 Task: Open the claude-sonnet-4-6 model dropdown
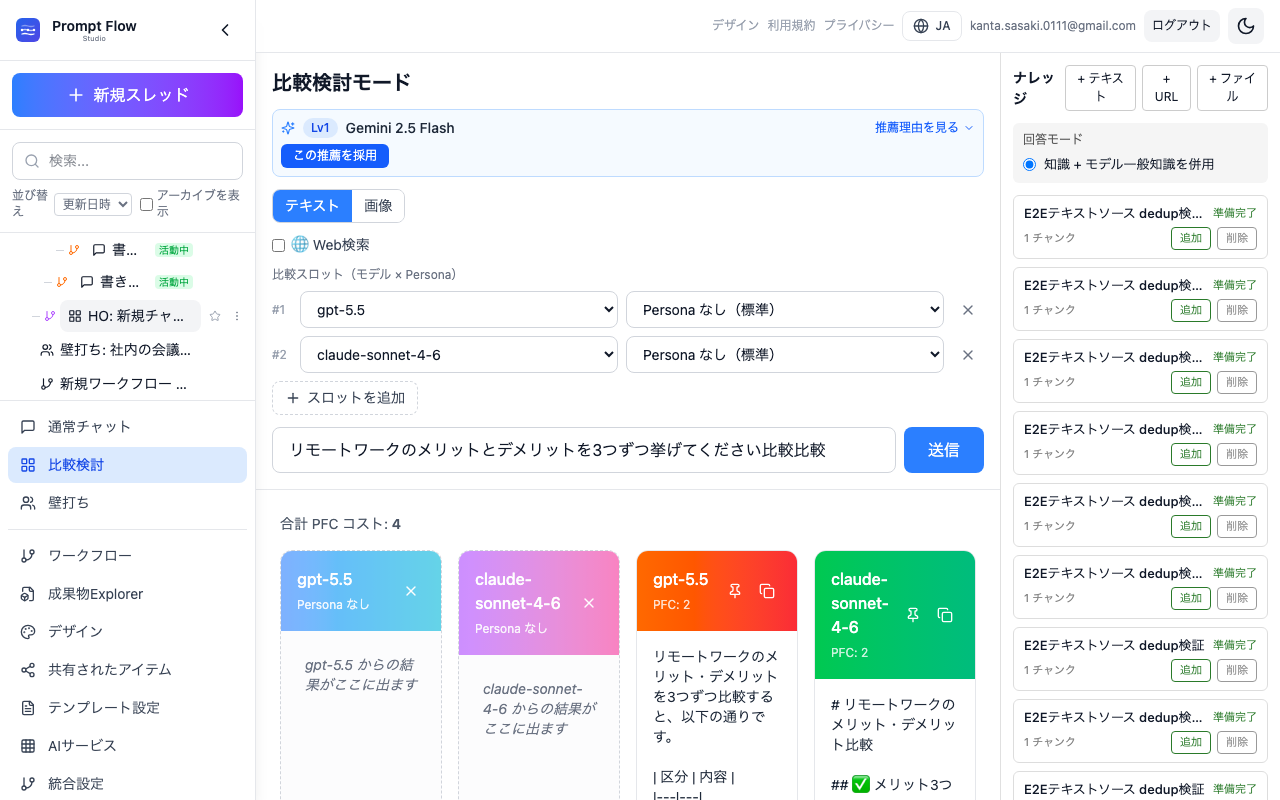coord(459,355)
